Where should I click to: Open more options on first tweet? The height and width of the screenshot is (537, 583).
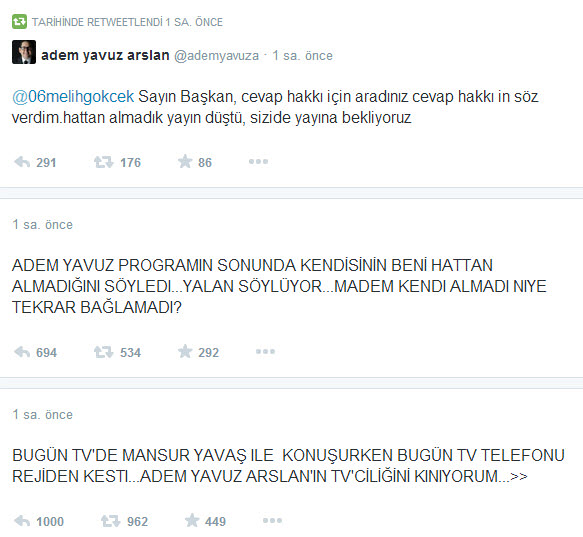pos(258,161)
